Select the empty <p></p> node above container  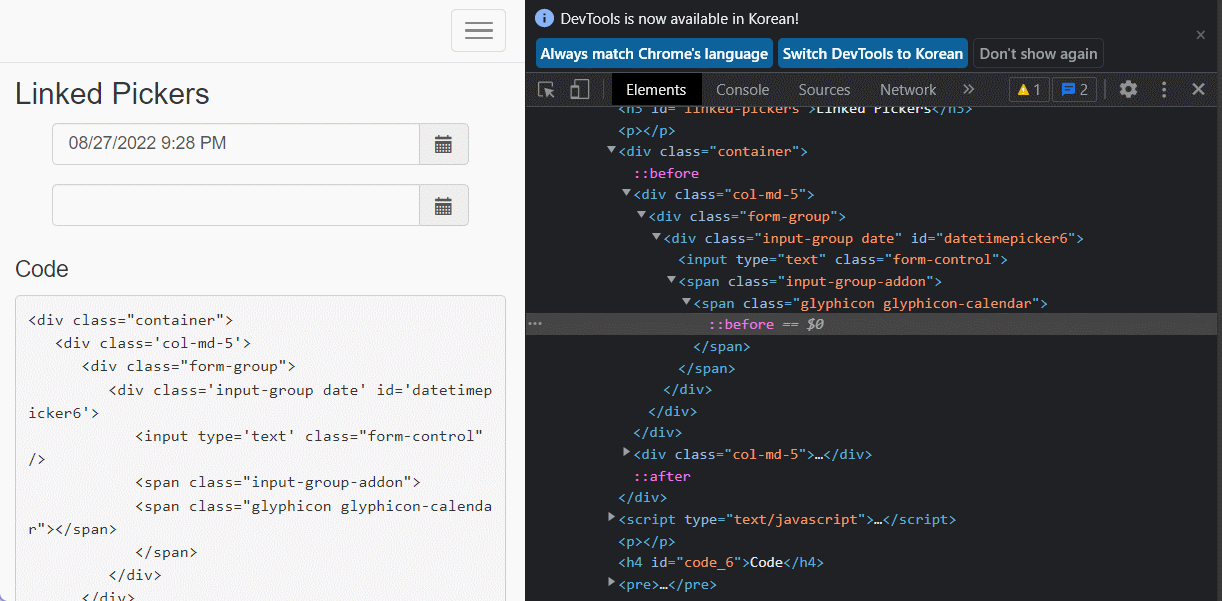click(x=647, y=130)
